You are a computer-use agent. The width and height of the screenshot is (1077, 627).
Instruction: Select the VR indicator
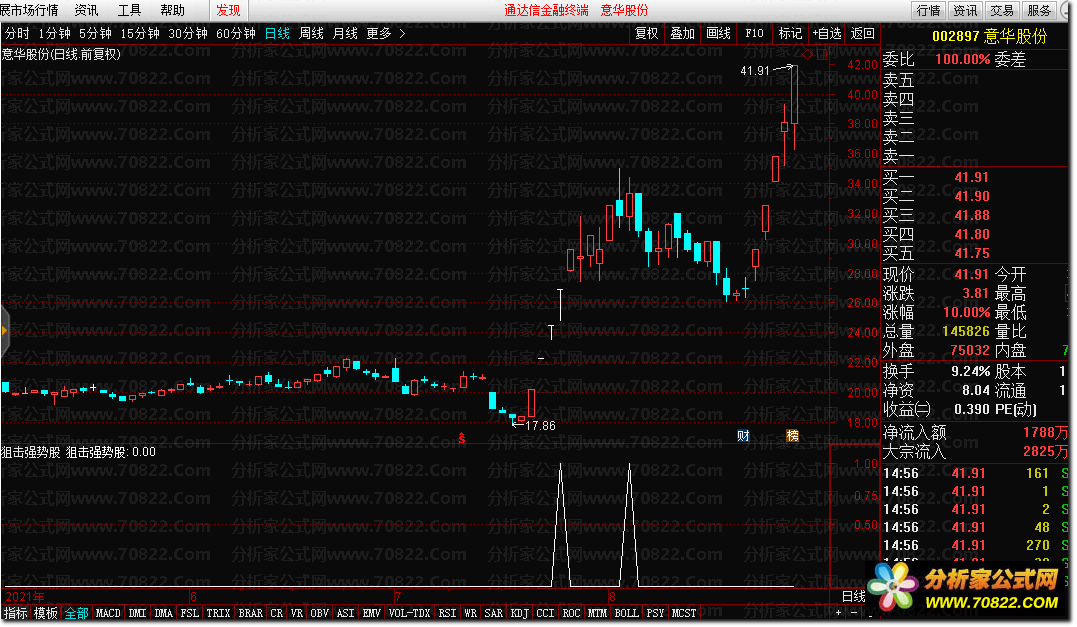[297, 613]
